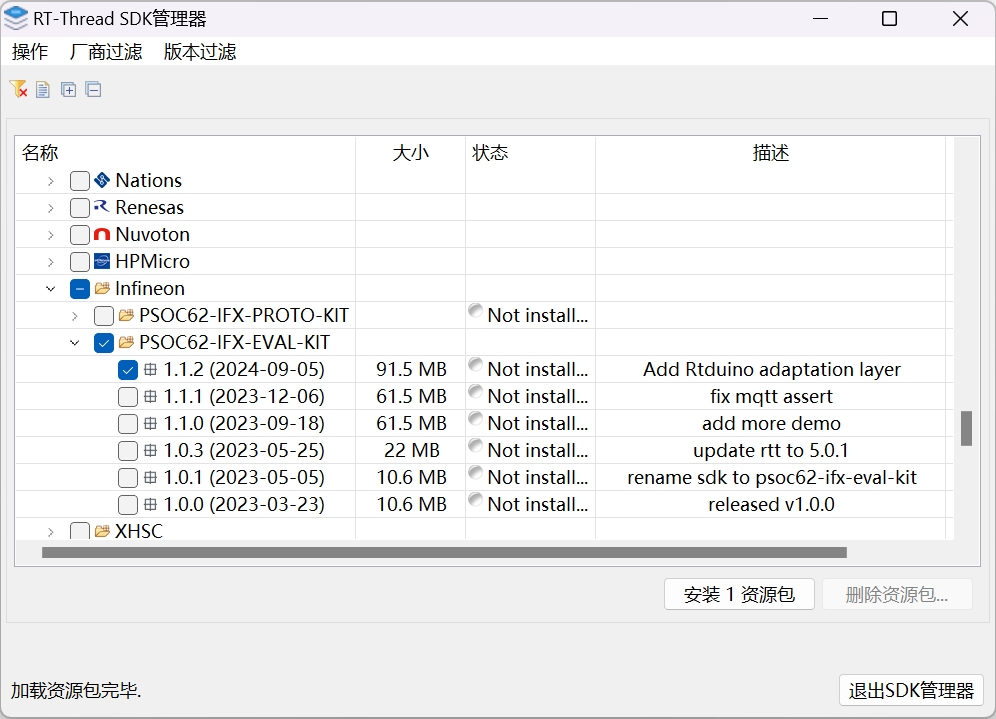Click the document page toolbar icon
996x719 pixels.
click(x=43, y=90)
